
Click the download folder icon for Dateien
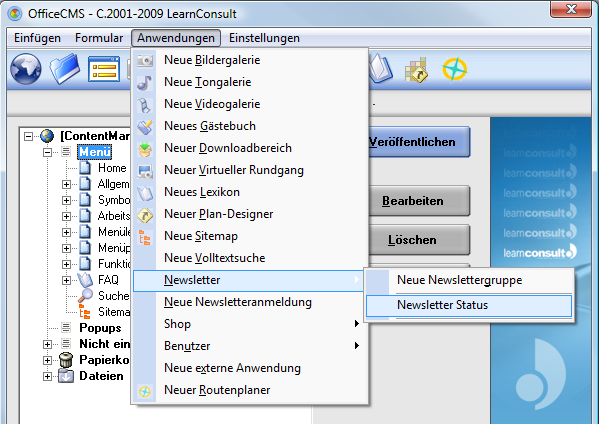pyautogui.click(x=66, y=376)
